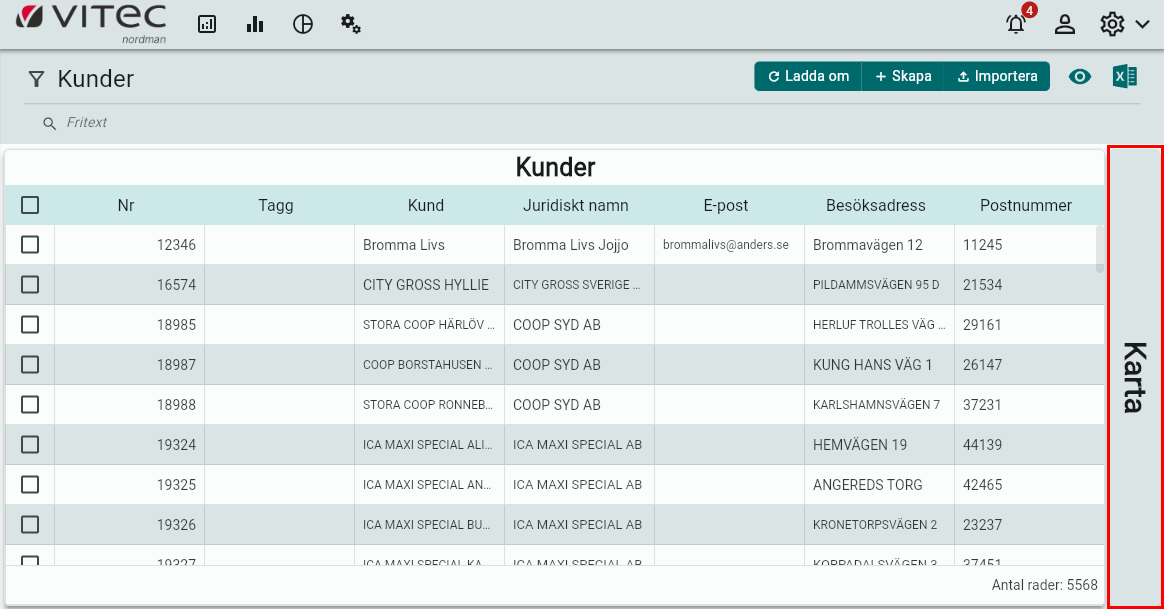Screen dimensions: 1164x609
Task: Select the KRONETORPSVÄGEN 2 cell
Action: [879, 525]
